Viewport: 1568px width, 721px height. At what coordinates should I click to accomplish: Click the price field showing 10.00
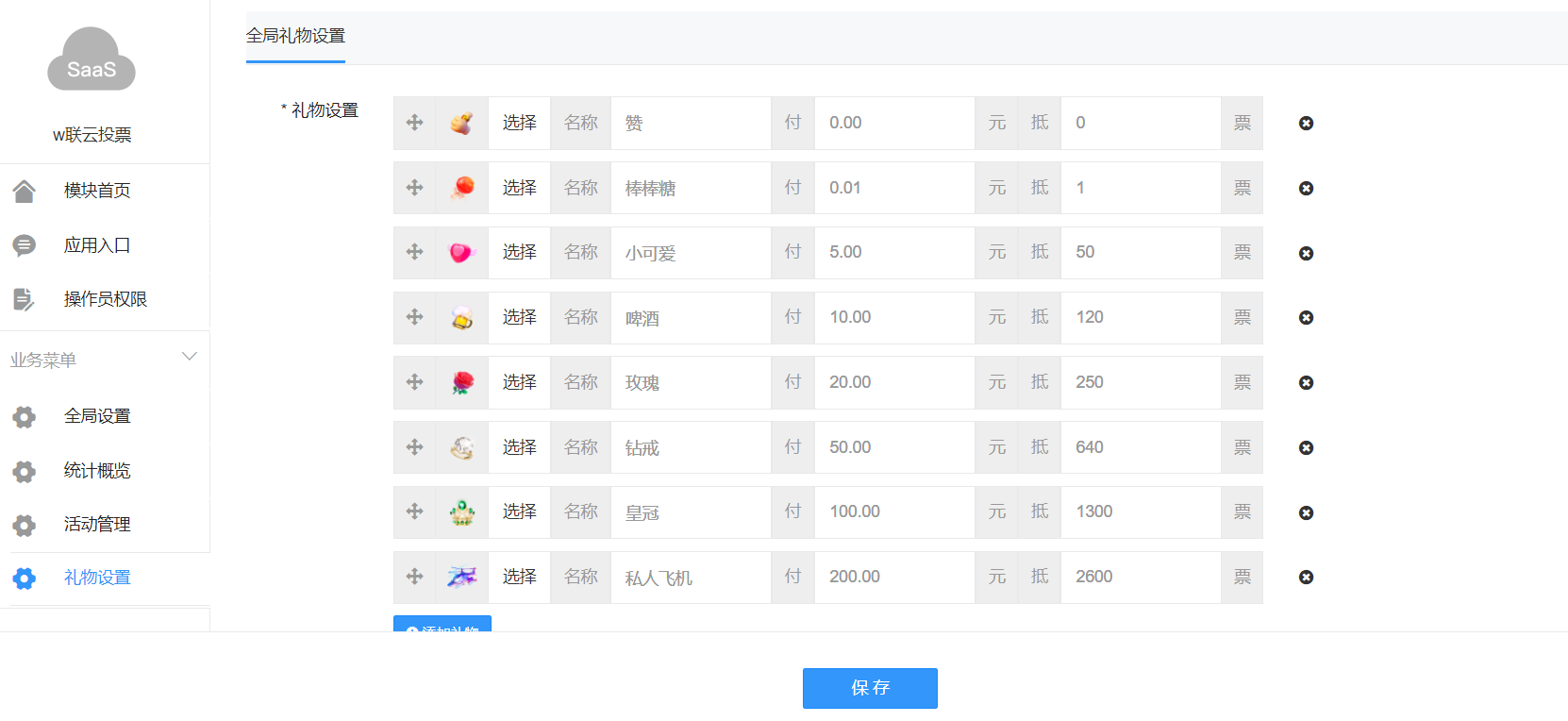(x=895, y=317)
